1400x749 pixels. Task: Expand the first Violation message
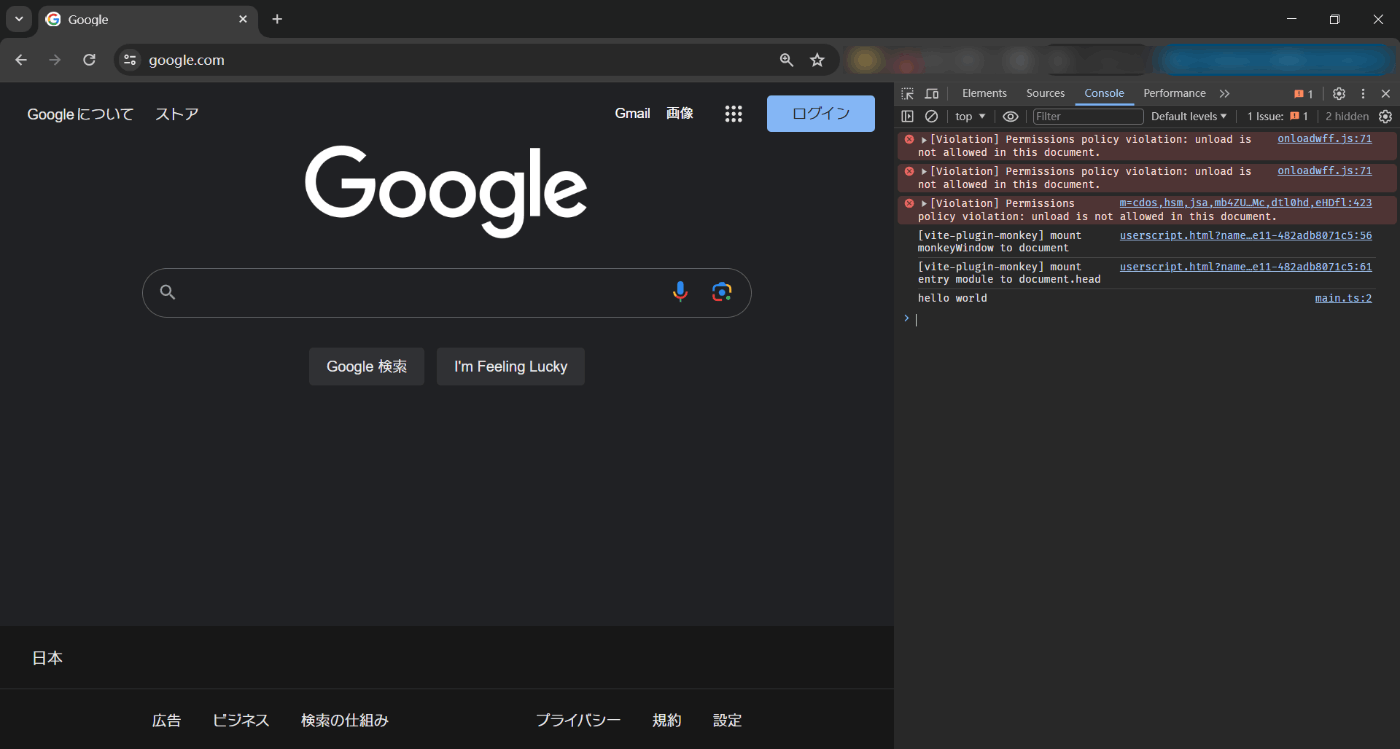click(x=925, y=140)
